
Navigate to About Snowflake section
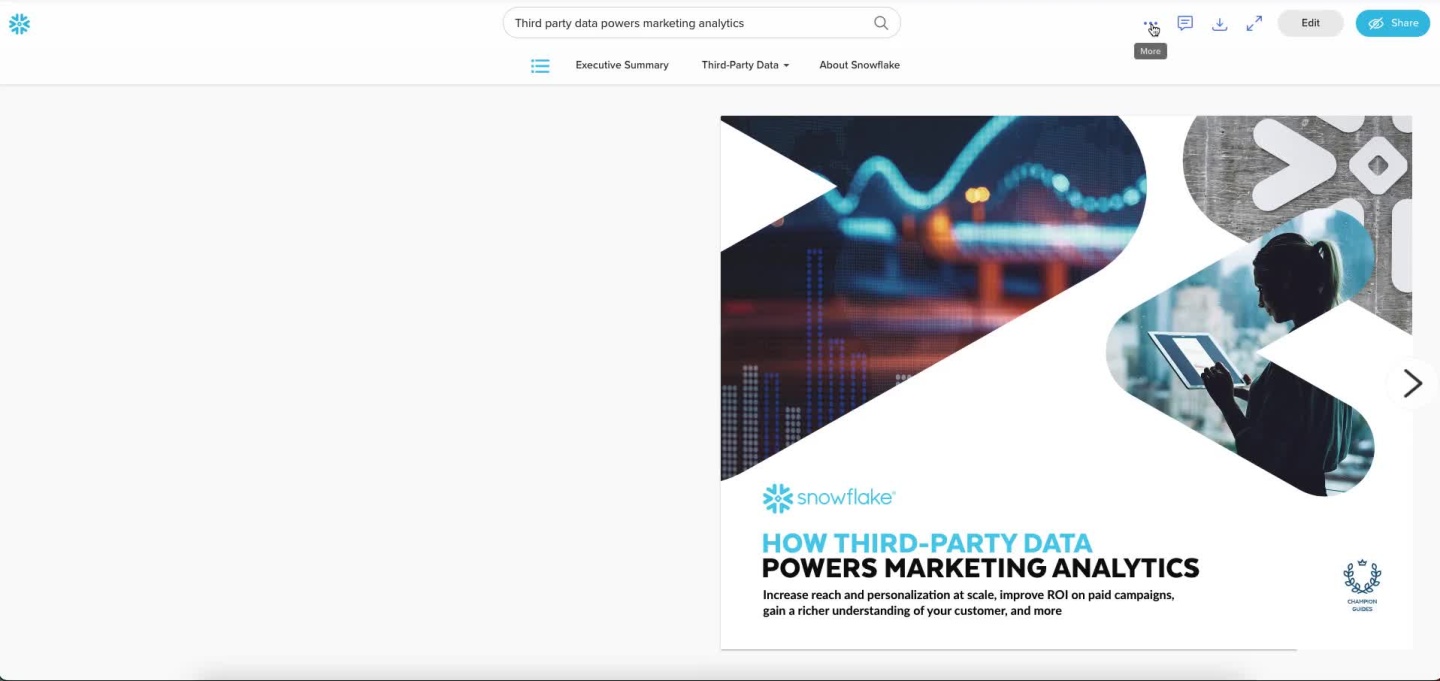tap(859, 65)
